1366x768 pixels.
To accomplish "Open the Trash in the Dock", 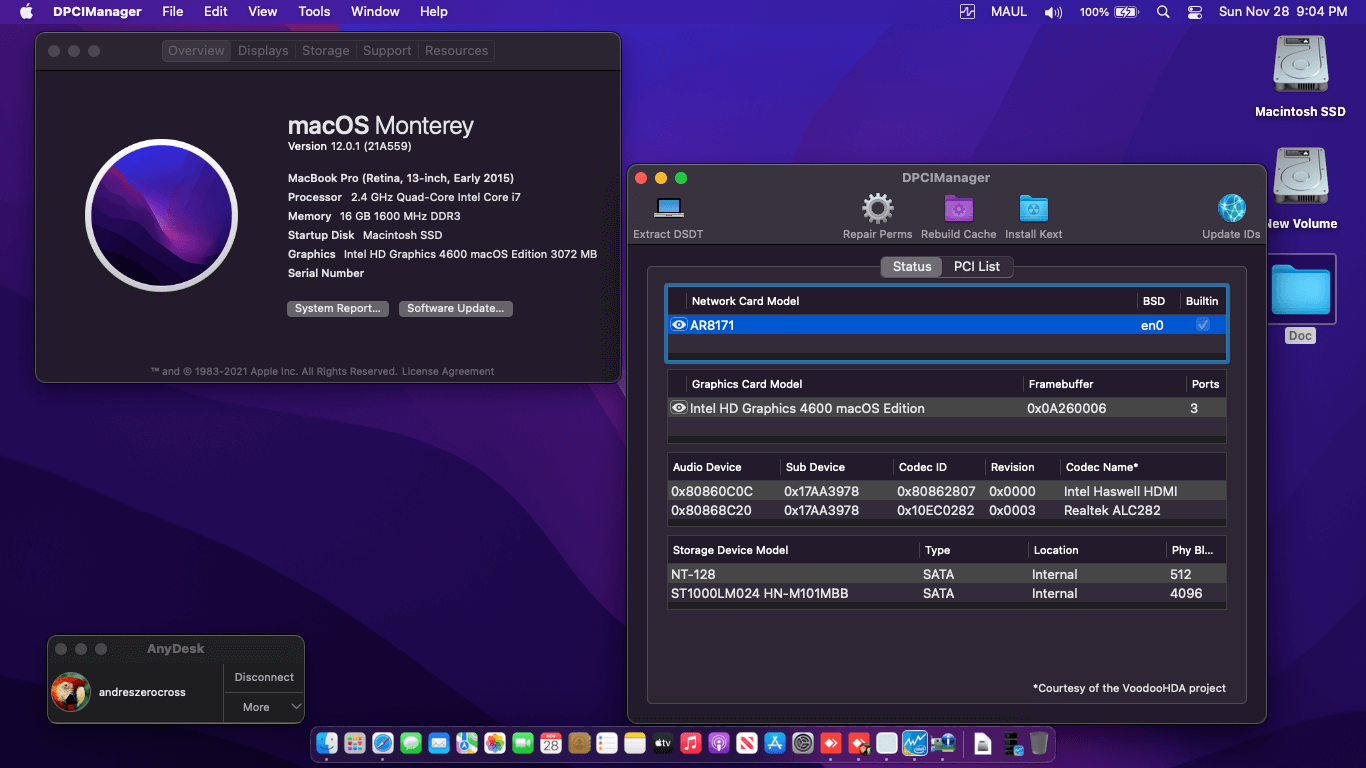I will [1039, 743].
